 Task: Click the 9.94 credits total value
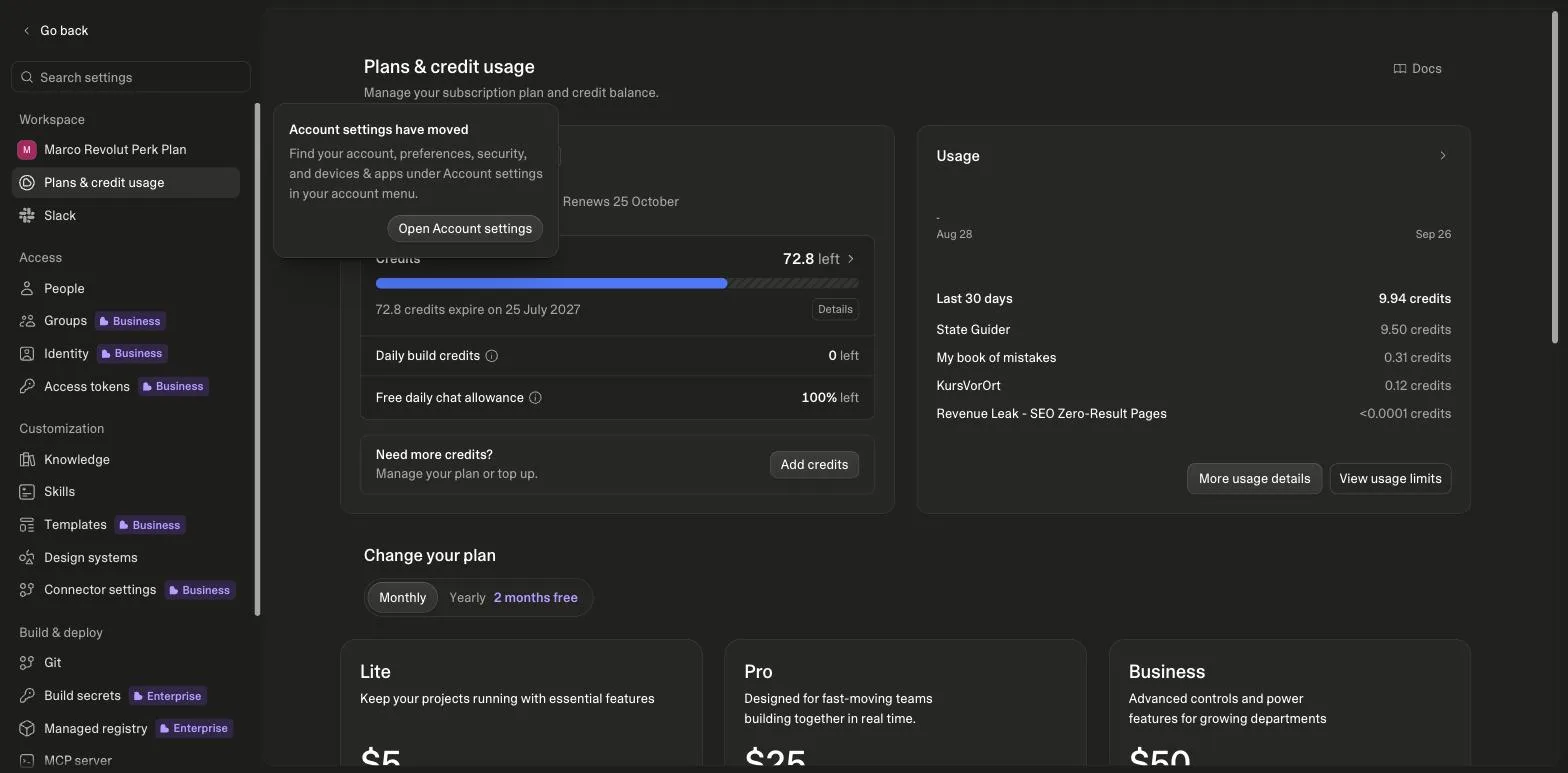(1414, 299)
